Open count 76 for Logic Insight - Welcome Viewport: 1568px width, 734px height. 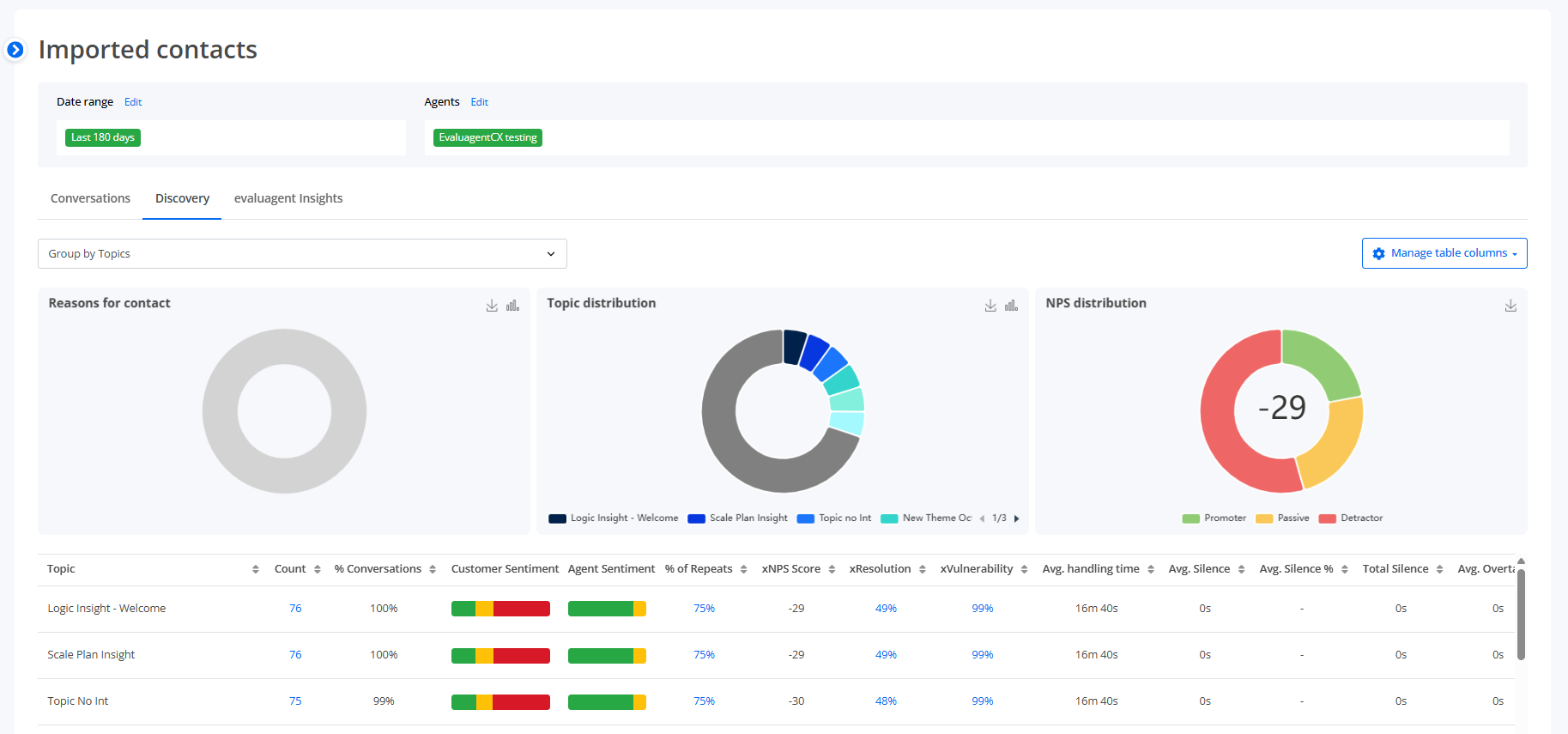[295, 609]
